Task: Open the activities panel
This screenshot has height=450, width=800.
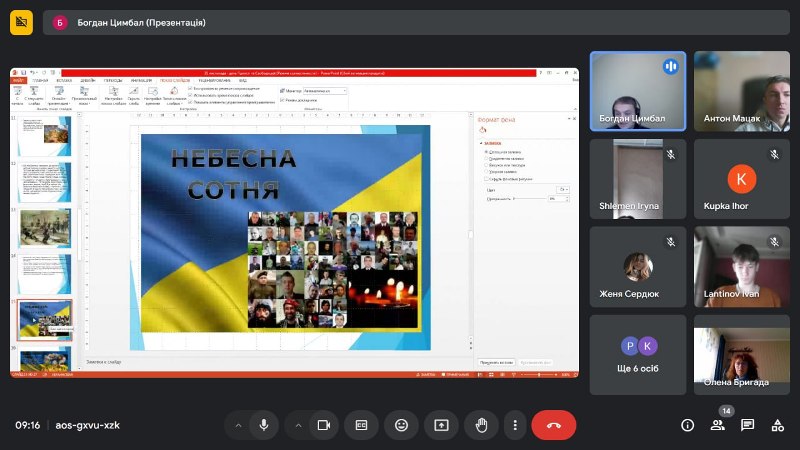Action: (x=777, y=425)
